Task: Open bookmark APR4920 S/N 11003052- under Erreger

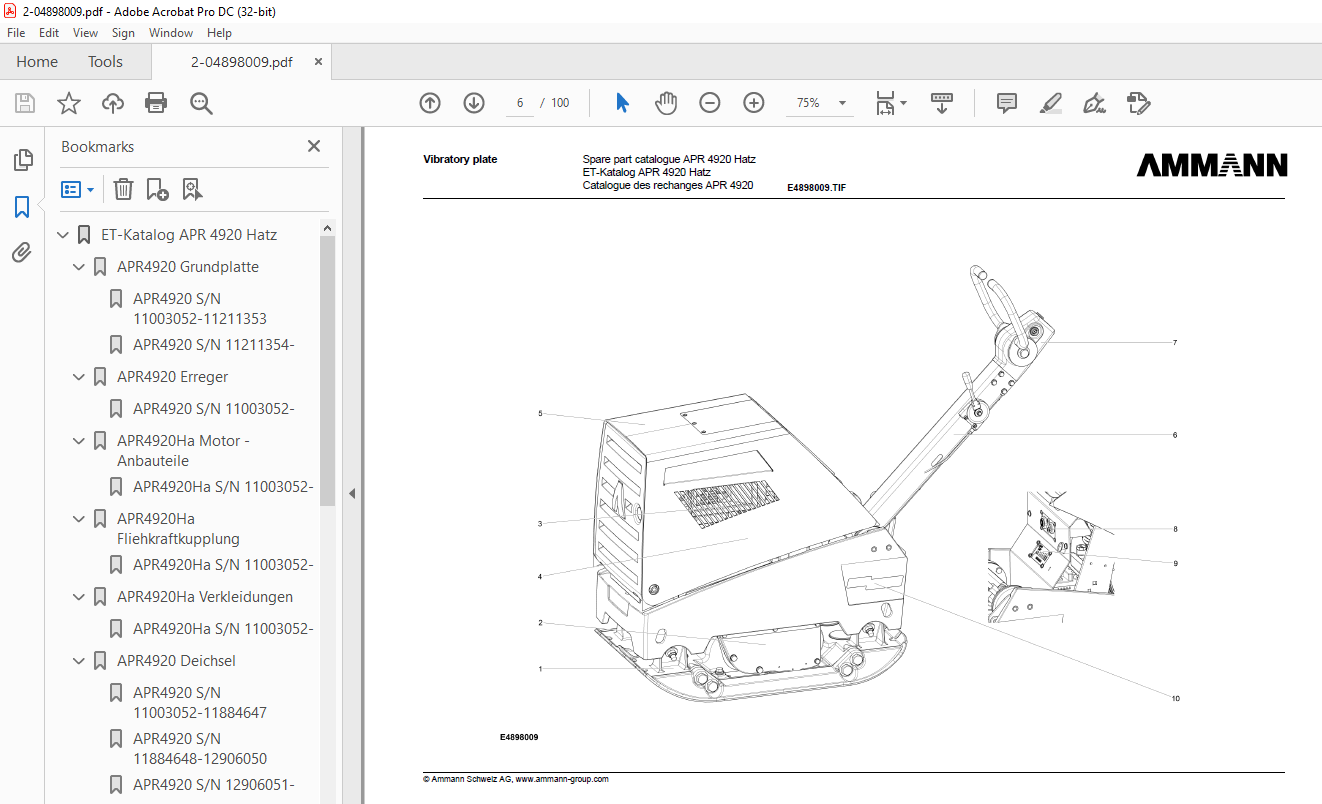Action: pyautogui.click(x=214, y=409)
